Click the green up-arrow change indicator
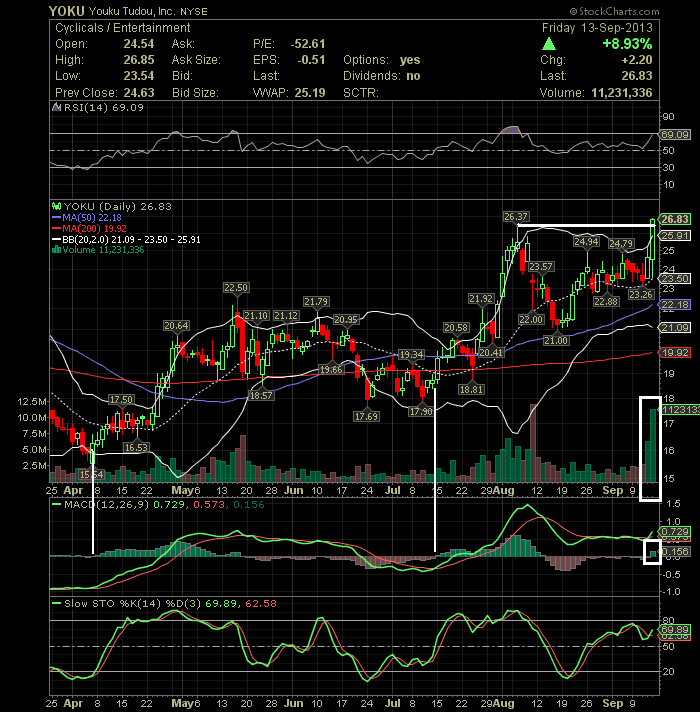 (x=549, y=44)
